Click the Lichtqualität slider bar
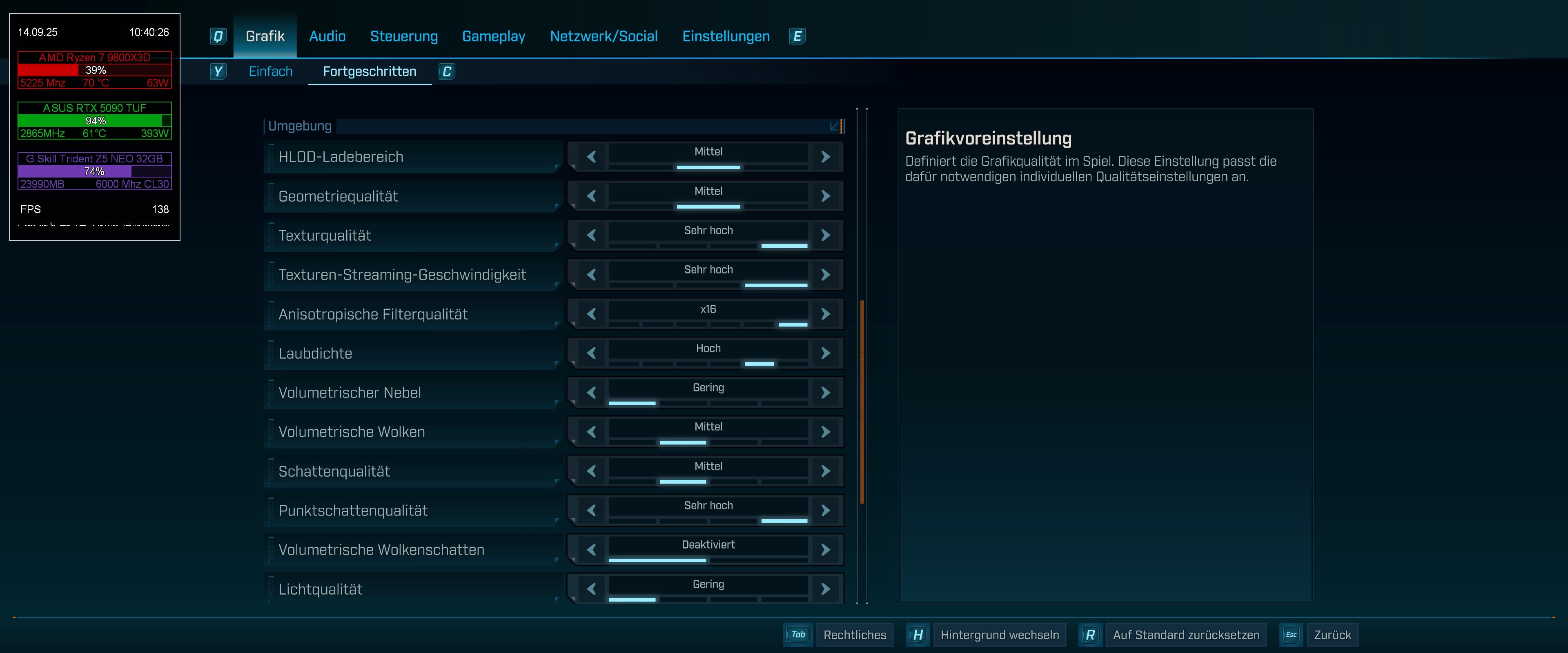The height and width of the screenshot is (653, 1568). 708,600
